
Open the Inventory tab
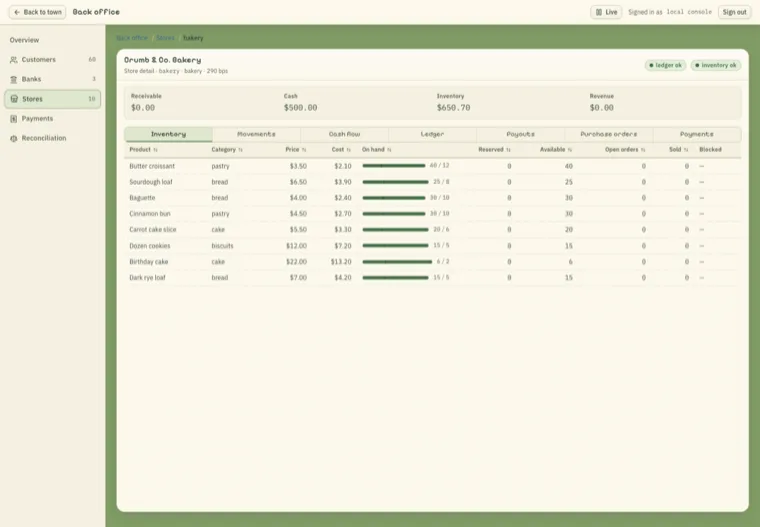[x=168, y=134]
